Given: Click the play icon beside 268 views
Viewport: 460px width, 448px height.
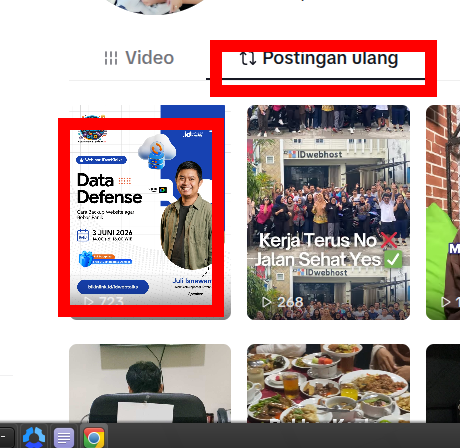Looking at the screenshot, I should click(x=266, y=302).
